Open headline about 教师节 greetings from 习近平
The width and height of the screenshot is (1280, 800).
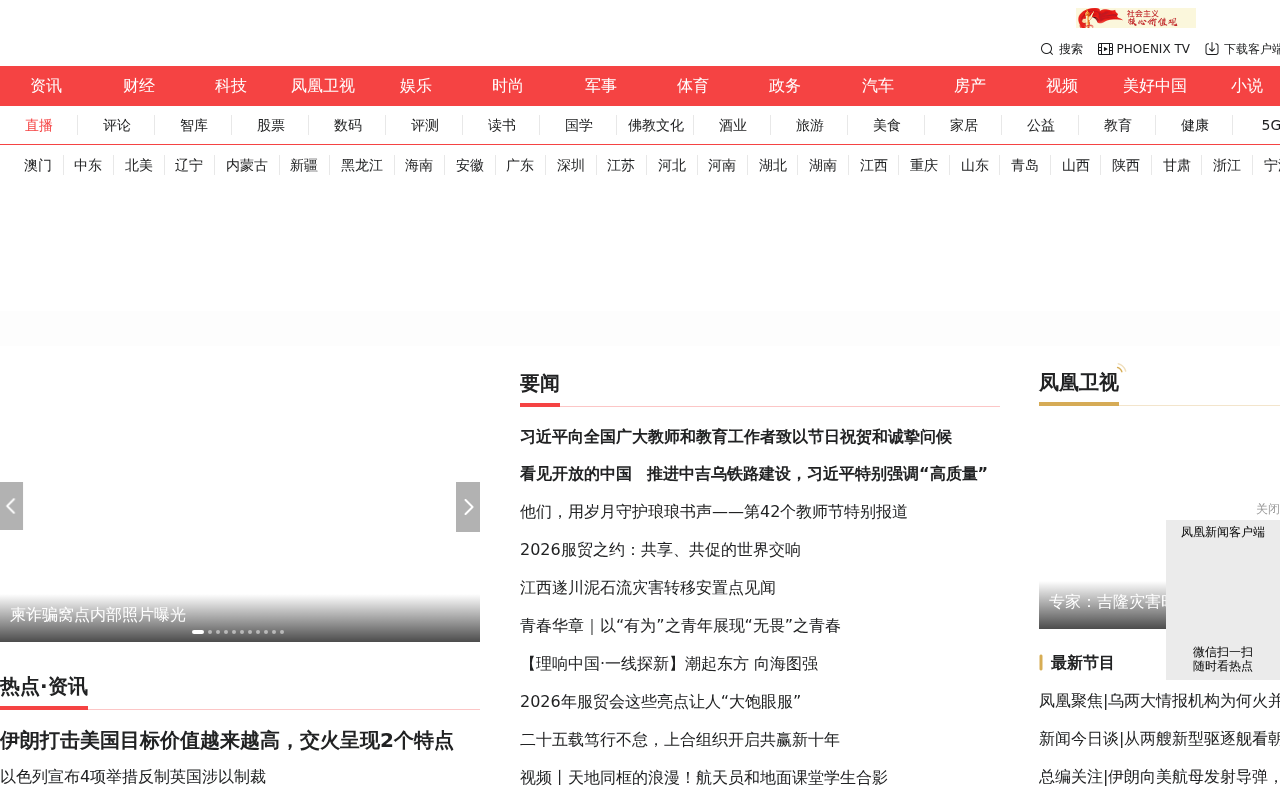click(x=736, y=437)
